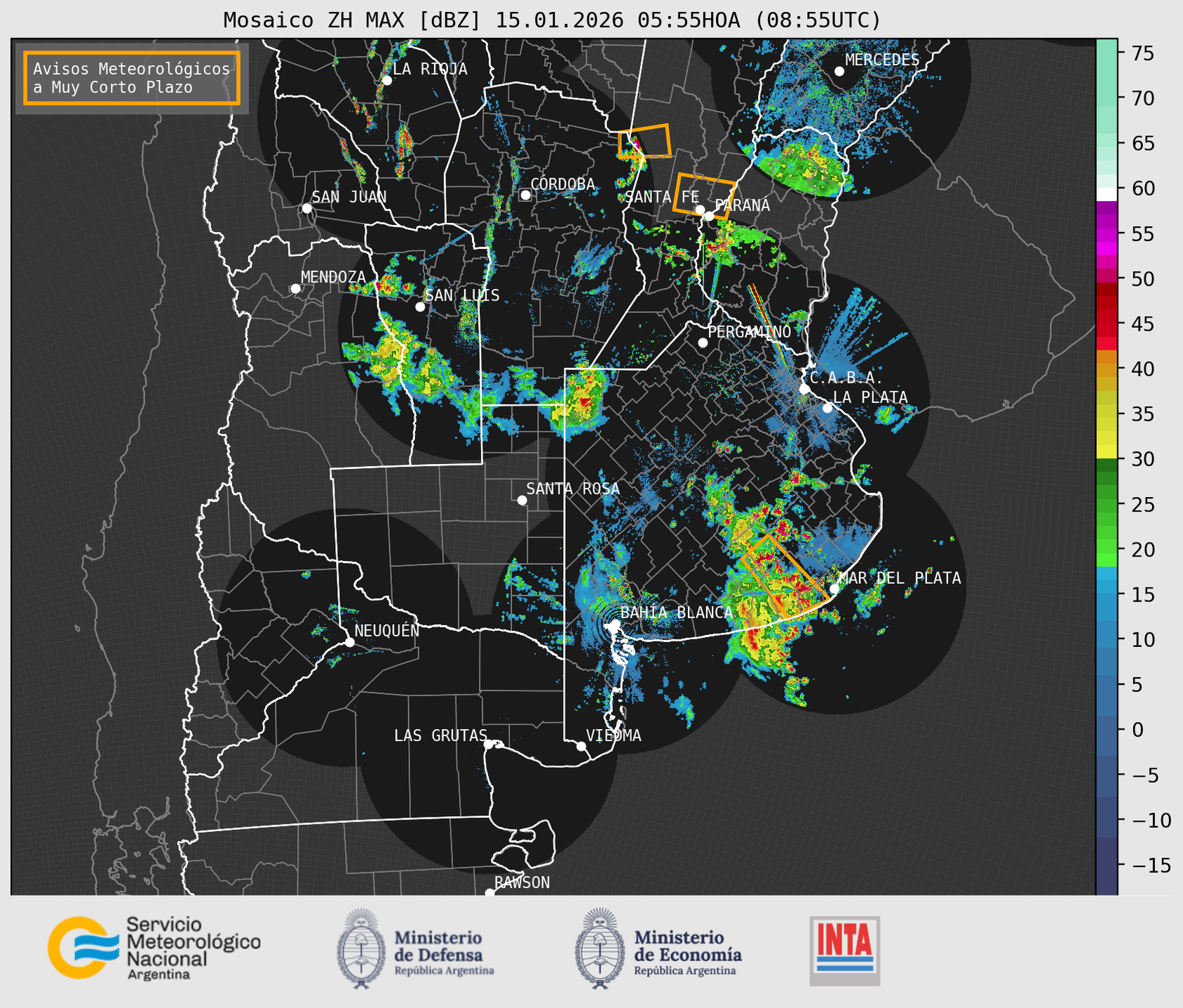Click the SANTA FE city label
The image size is (1183, 1008).
pyautogui.click(x=662, y=197)
